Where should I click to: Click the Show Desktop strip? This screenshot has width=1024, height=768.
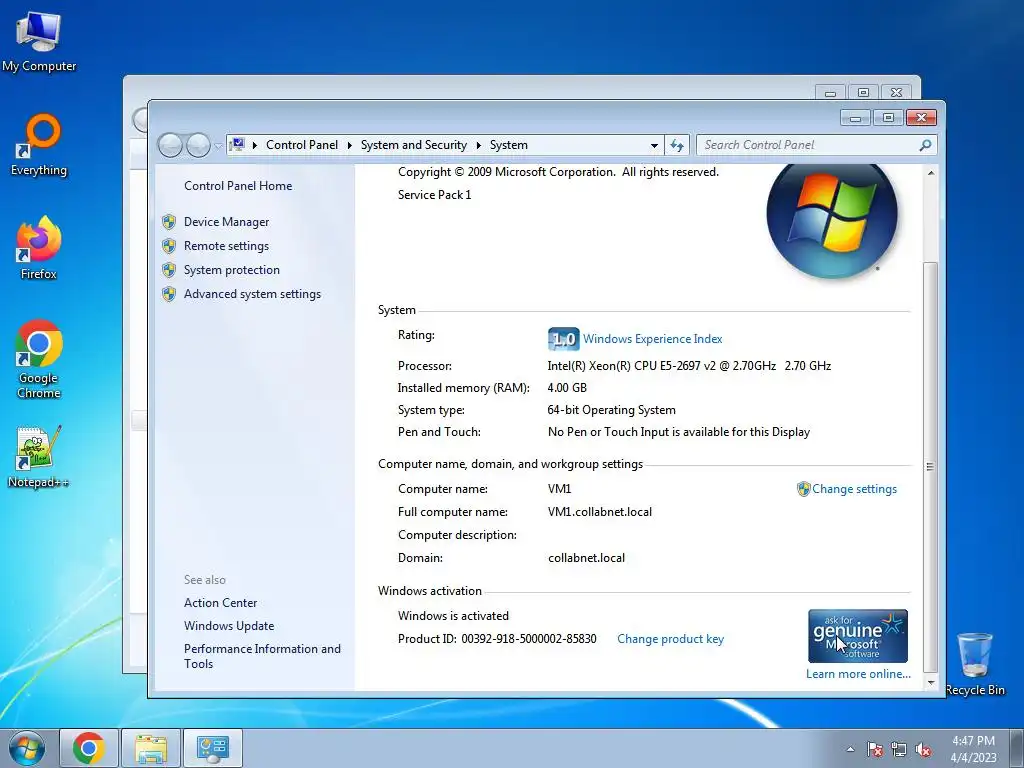pyautogui.click(x=1017, y=748)
